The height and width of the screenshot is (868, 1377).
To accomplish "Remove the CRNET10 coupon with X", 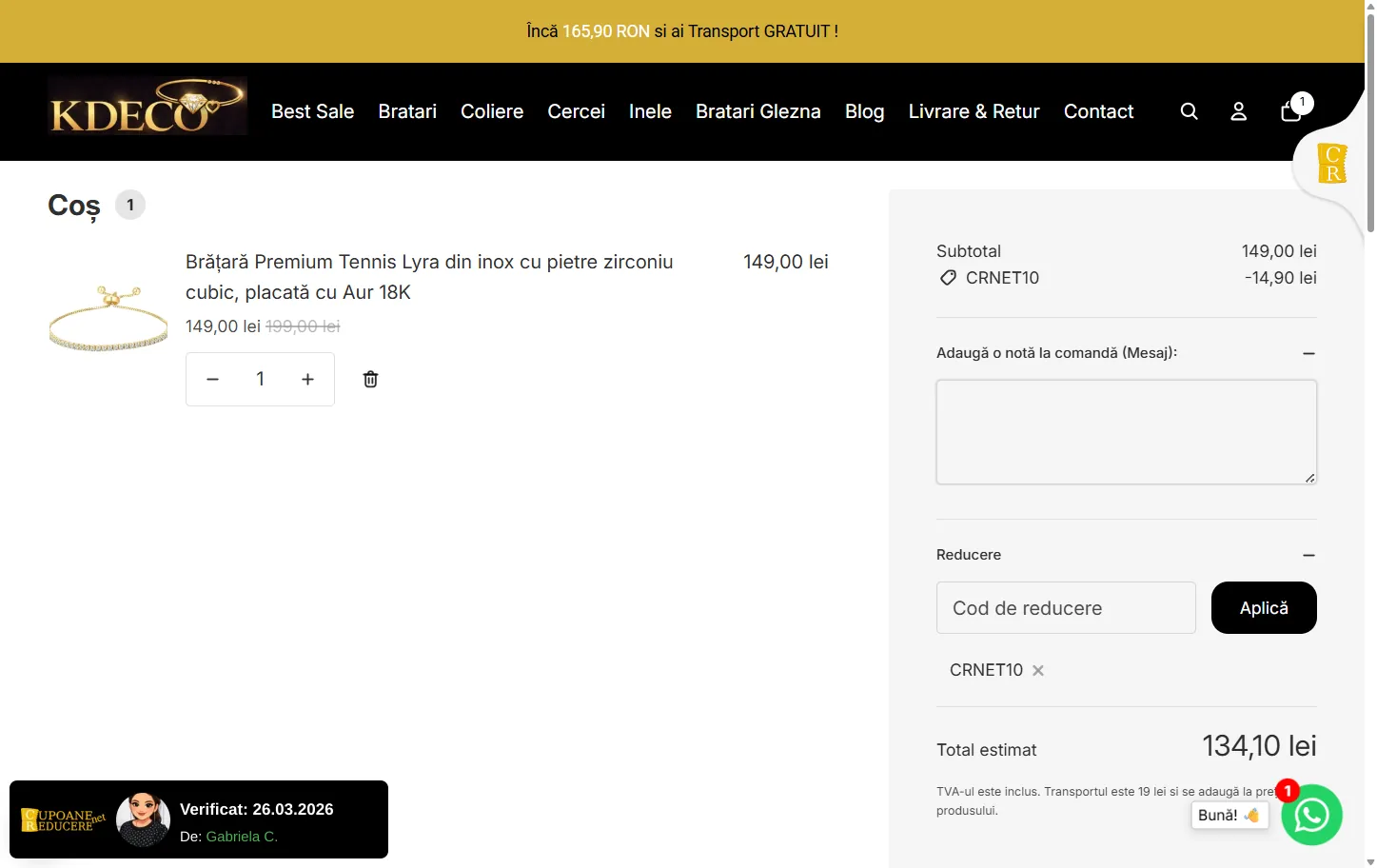I will tap(1038, 670).
